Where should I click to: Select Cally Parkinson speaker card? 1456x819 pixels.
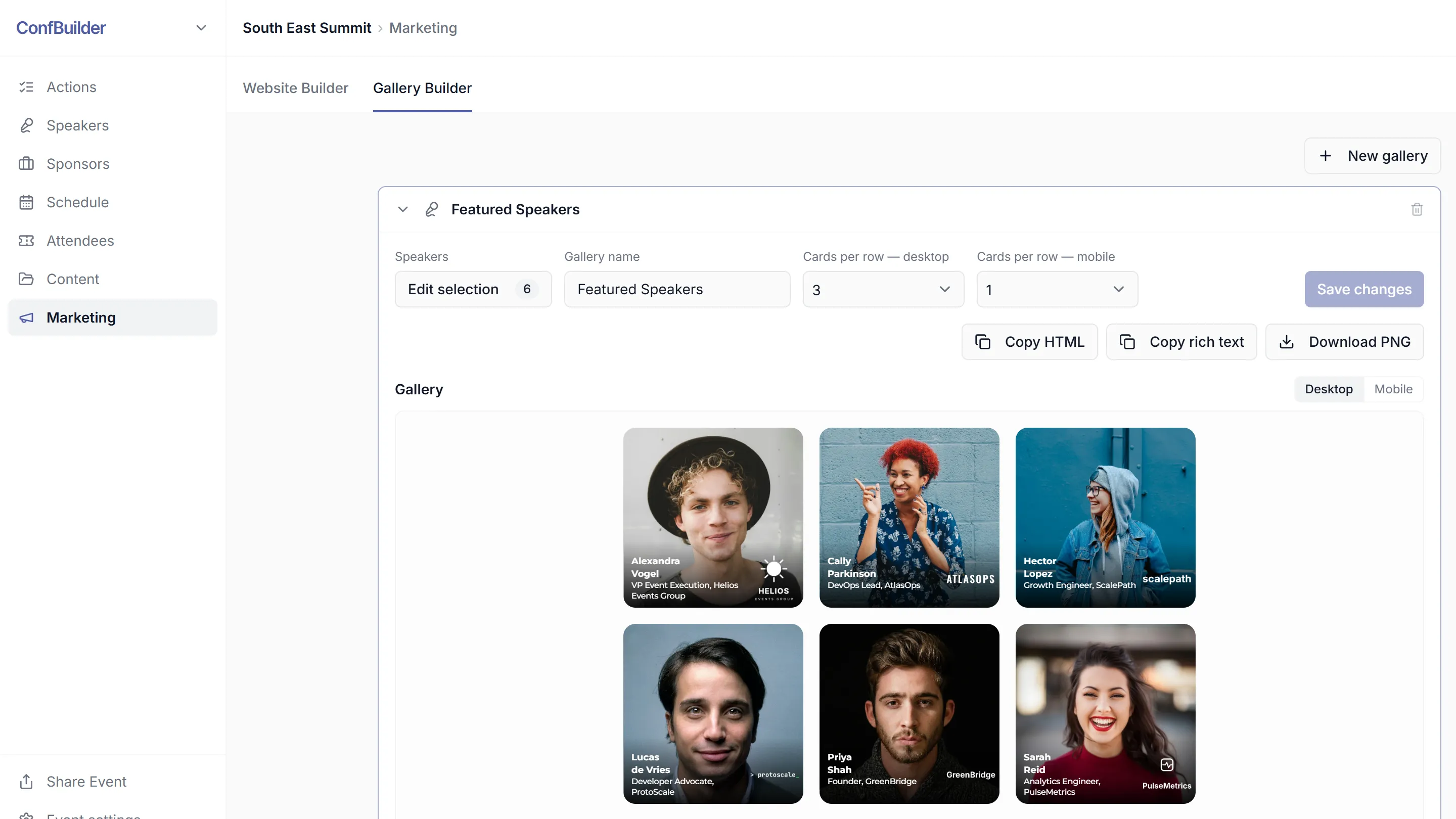click(x=909, y=518)
